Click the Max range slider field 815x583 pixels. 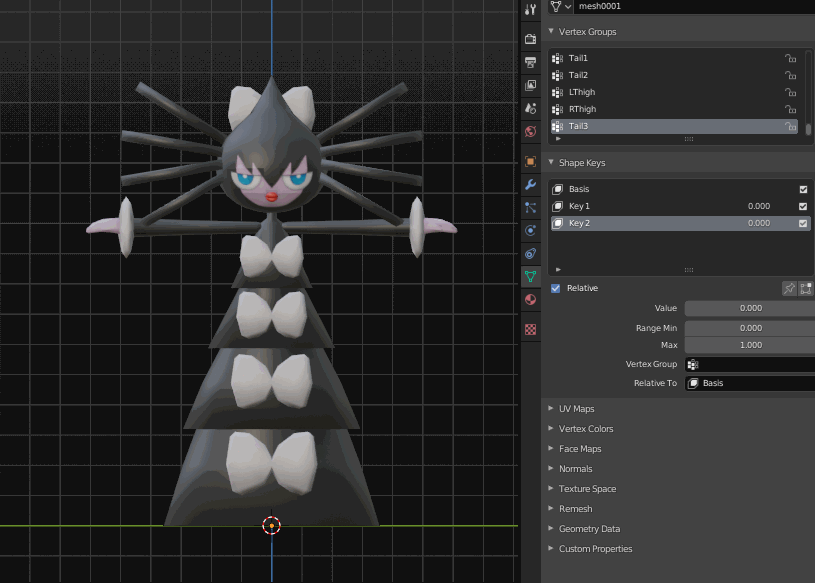(x=750, y=345)
